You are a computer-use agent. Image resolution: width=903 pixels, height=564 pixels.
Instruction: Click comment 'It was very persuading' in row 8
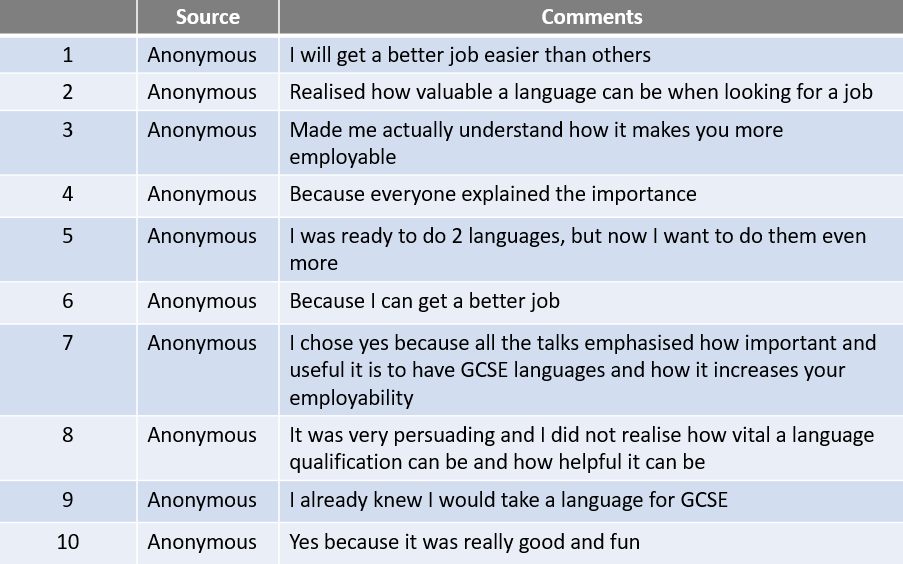click(x=581, y=448)
